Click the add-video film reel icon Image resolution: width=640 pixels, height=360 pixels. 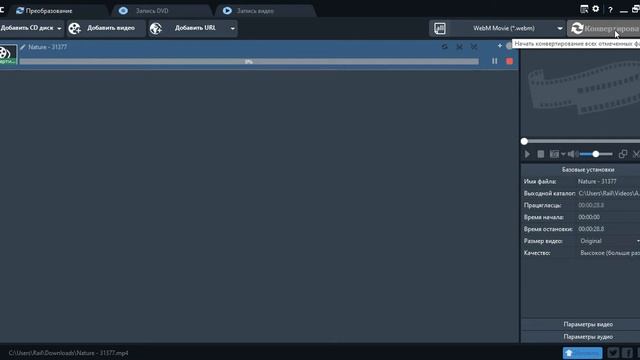(x=75, y=29)
